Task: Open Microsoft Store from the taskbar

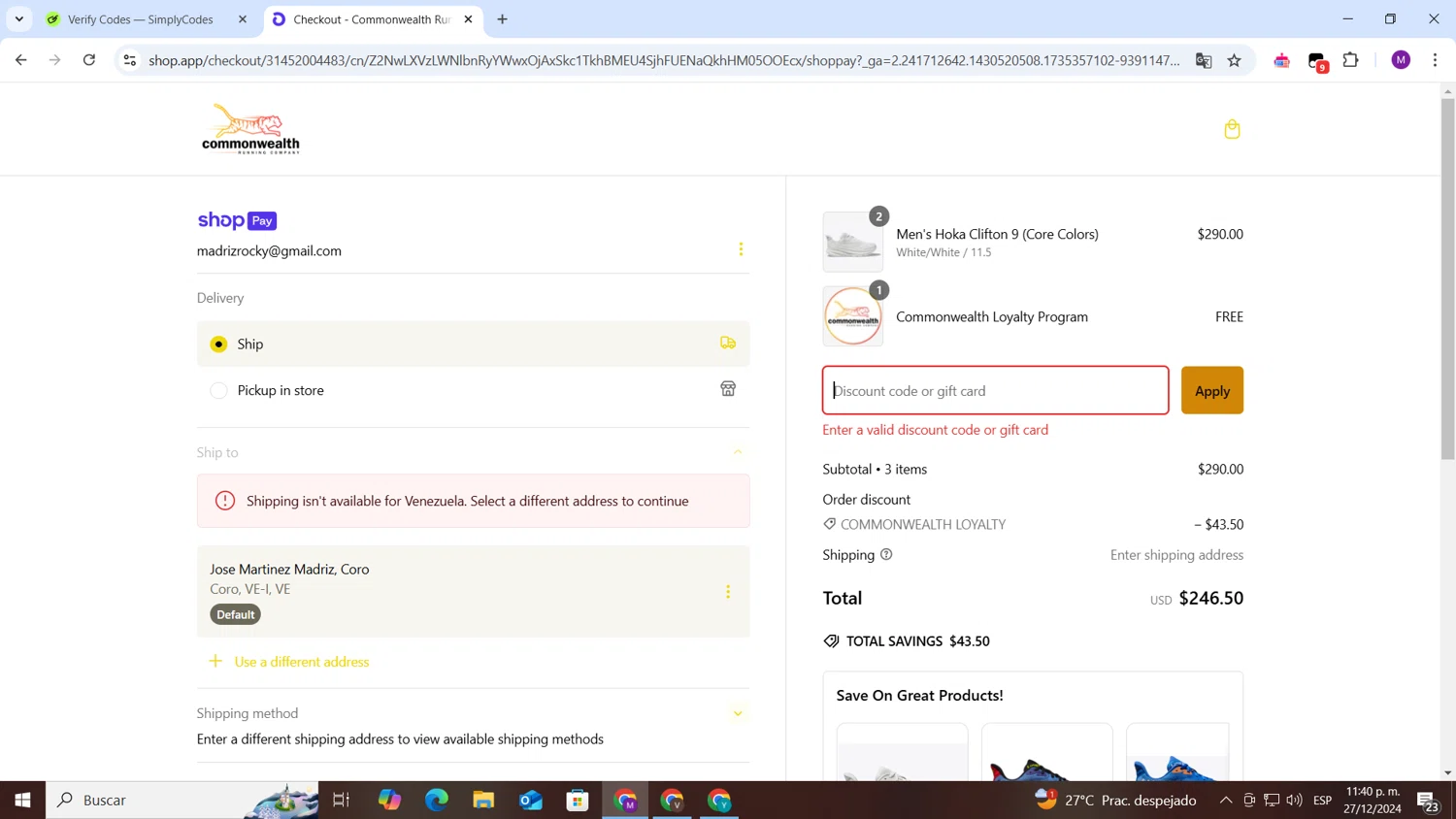Action: (x=578, y=800)
